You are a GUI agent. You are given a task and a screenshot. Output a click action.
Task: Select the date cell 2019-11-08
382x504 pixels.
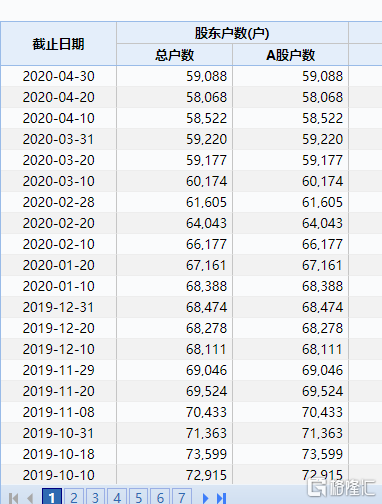point(59,412)
